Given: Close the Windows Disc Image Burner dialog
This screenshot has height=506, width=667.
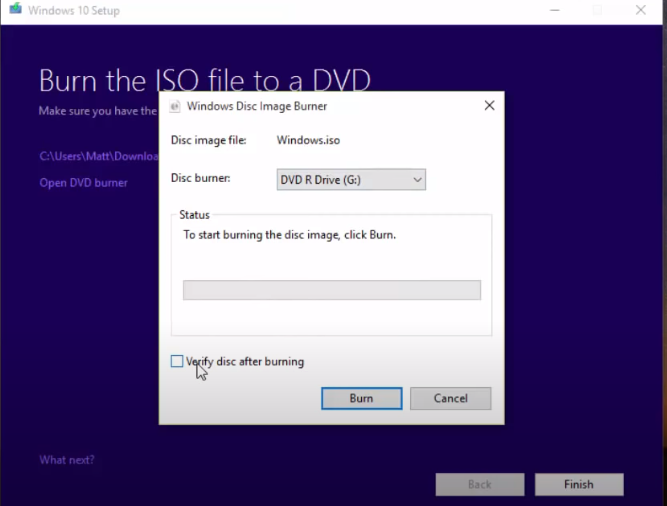Looking at the screenshot, I should click(x=489, y=105).
